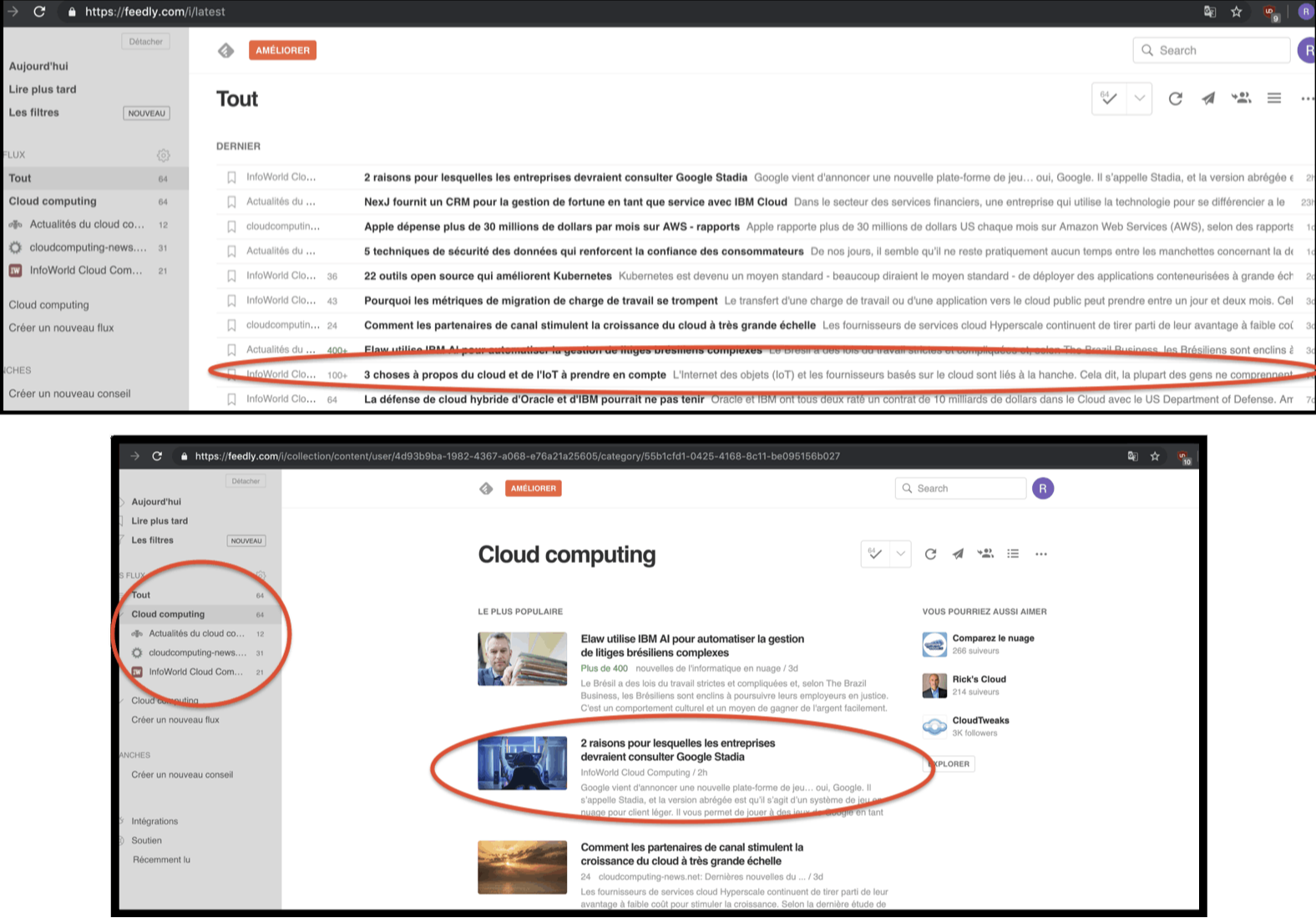Change the layout list icon on the Cloud computing page

pyautogui.click(x=1013, y=554)
